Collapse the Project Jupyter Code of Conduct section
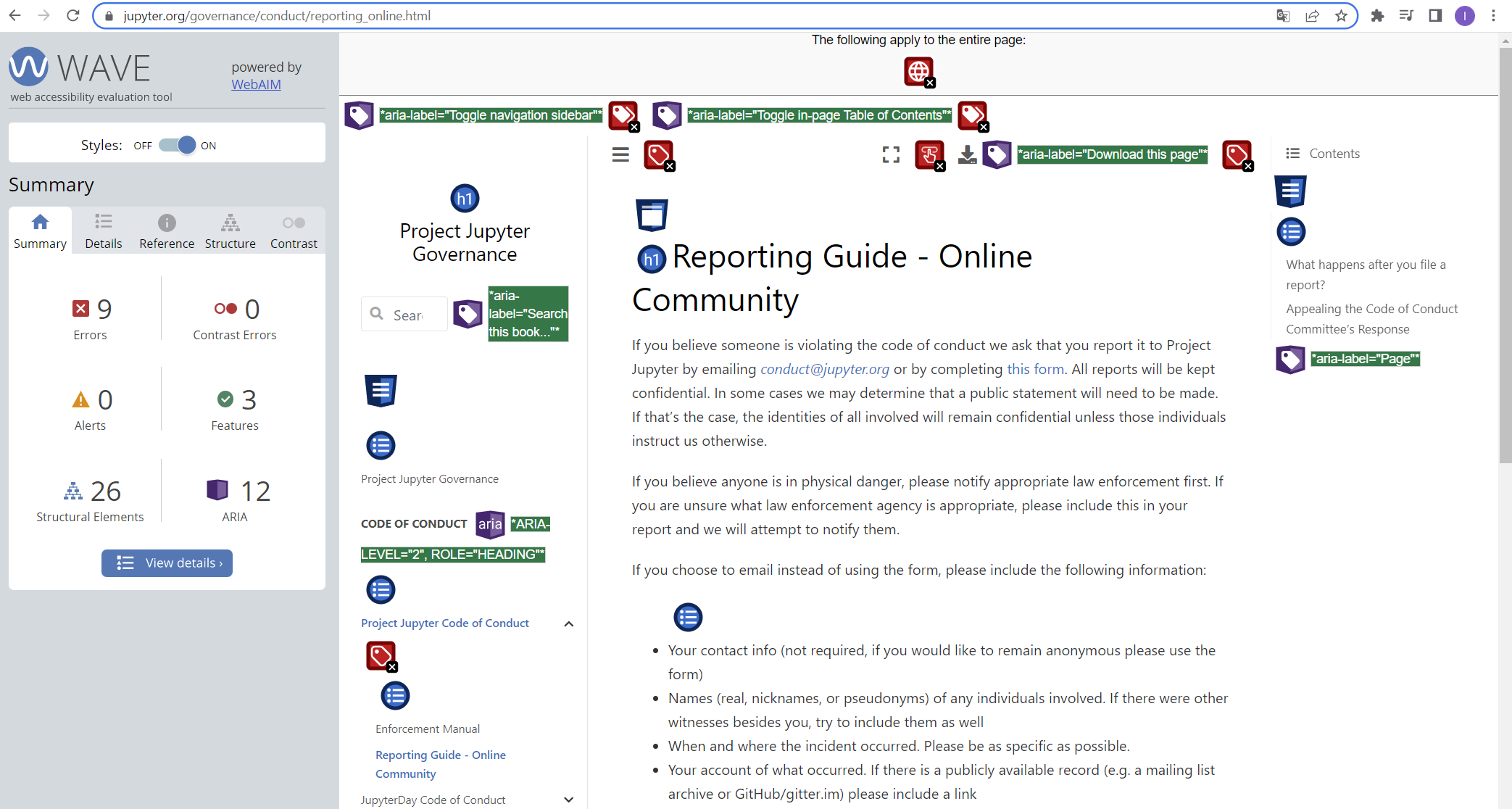The width and height of the screenshot is (1512, 809). (569, 623)
